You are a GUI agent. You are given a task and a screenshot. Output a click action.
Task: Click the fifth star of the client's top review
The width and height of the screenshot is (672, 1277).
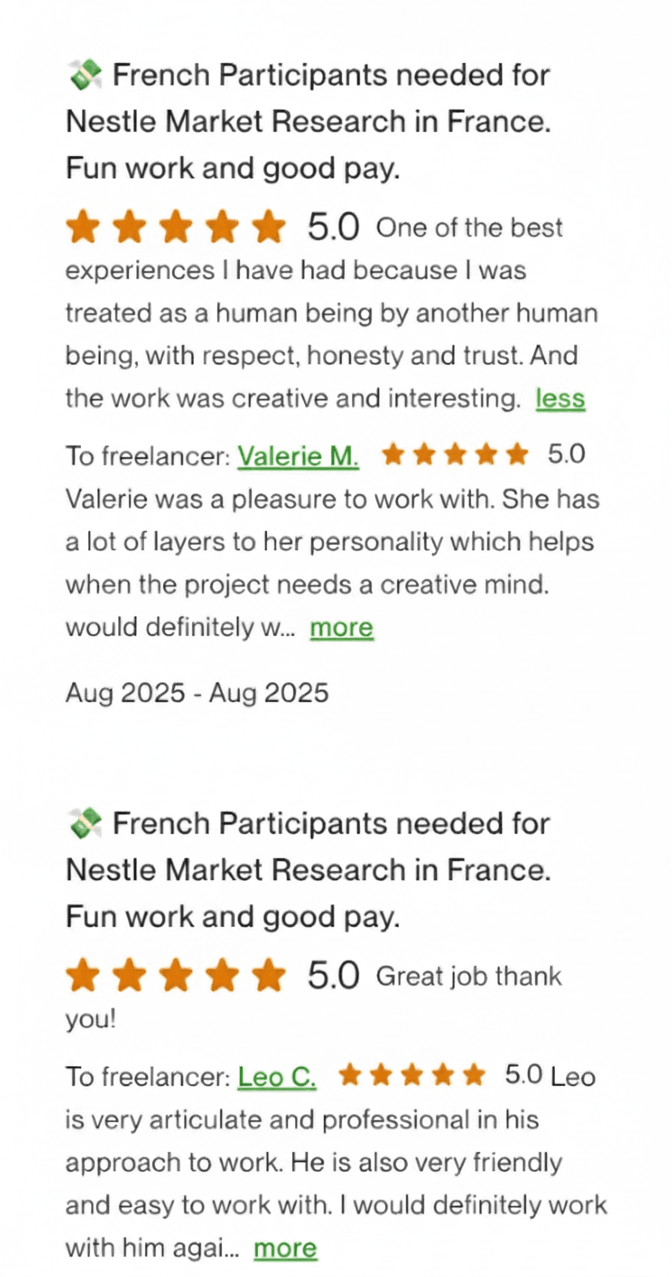[269, 227]
